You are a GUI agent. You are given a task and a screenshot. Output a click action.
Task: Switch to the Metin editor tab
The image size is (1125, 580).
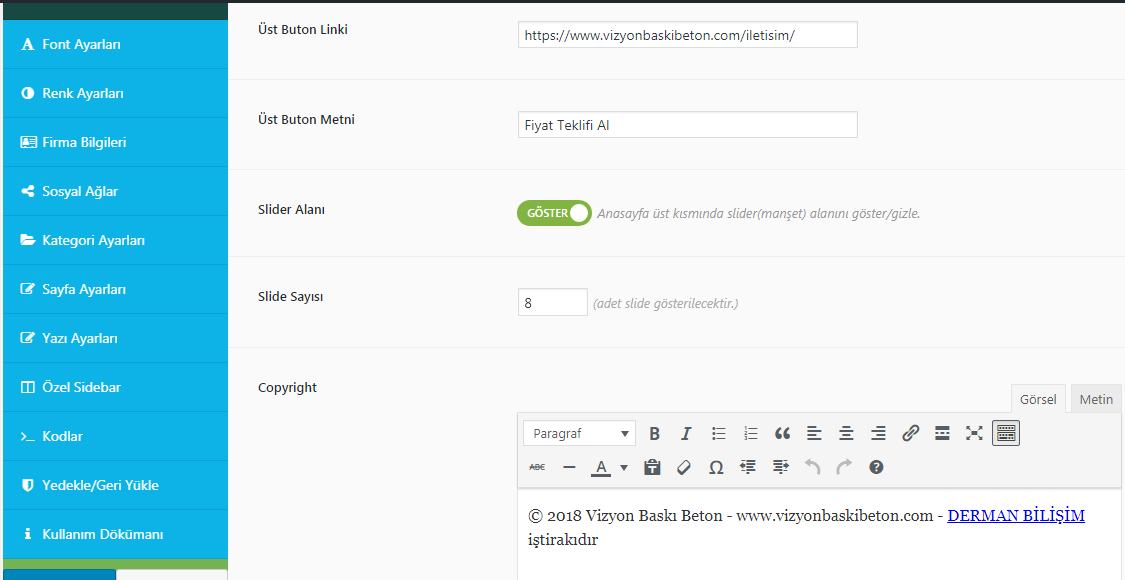click(1096, 399)
